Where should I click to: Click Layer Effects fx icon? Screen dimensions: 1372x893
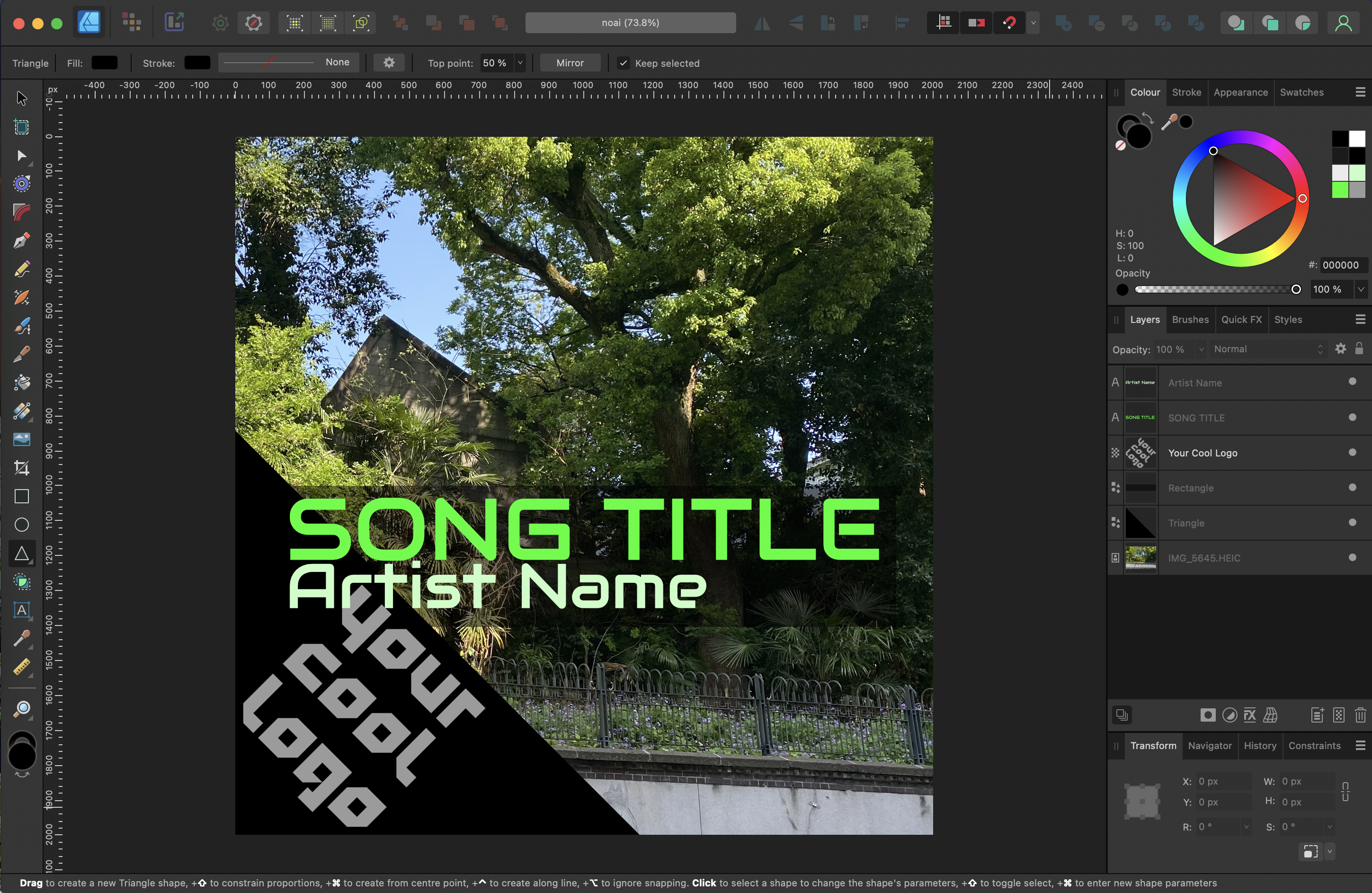click(1250, 715)
